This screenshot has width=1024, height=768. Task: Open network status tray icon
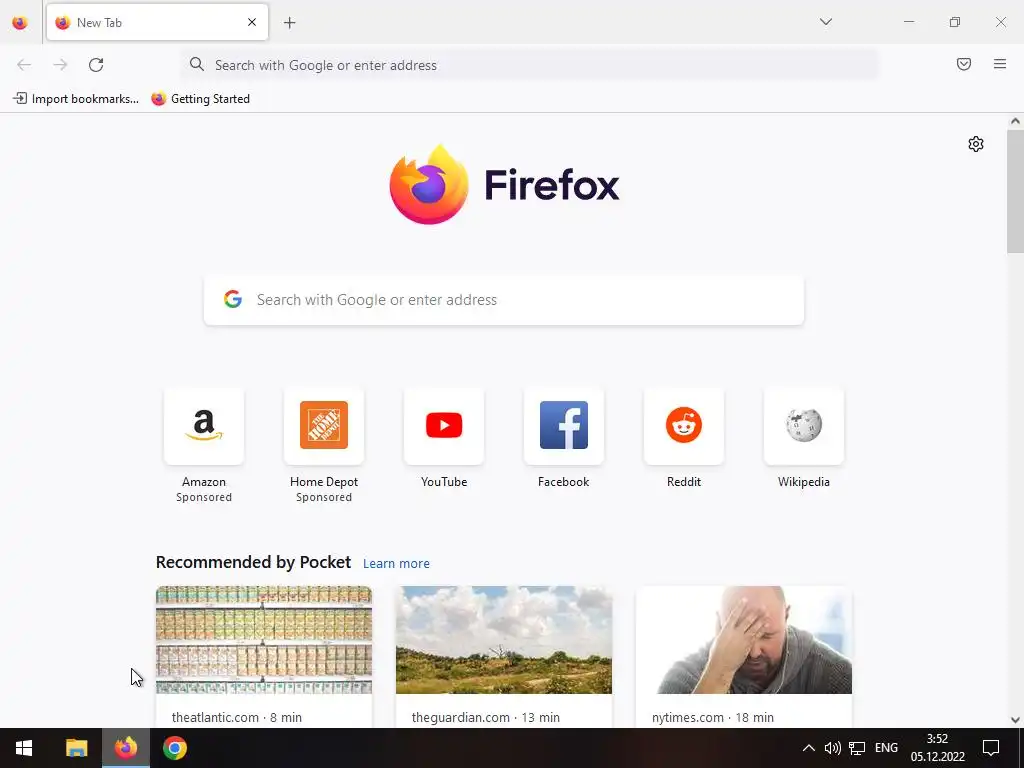[857, 748]
